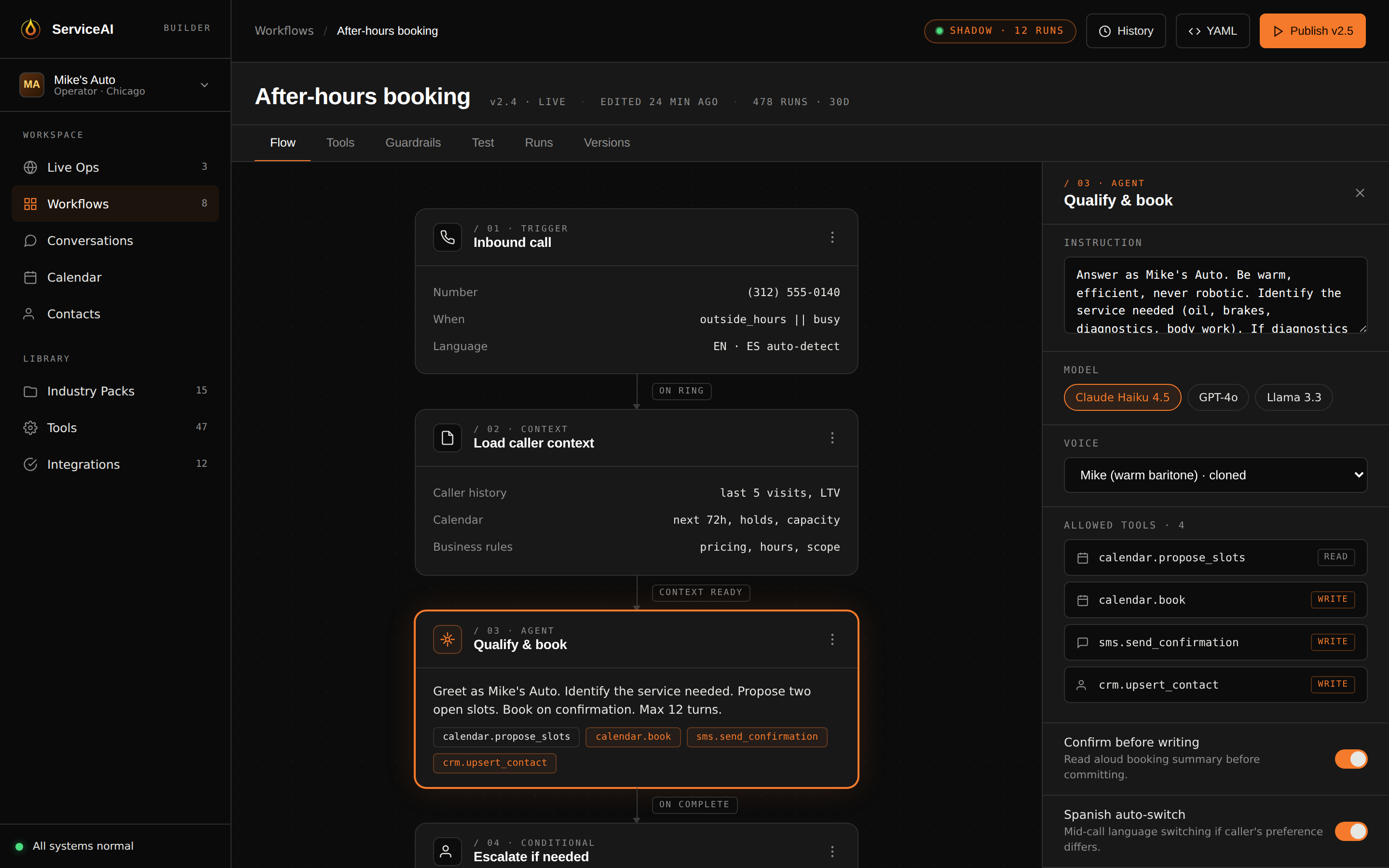Click the phone icon on Inbound call node

[448, 237]
